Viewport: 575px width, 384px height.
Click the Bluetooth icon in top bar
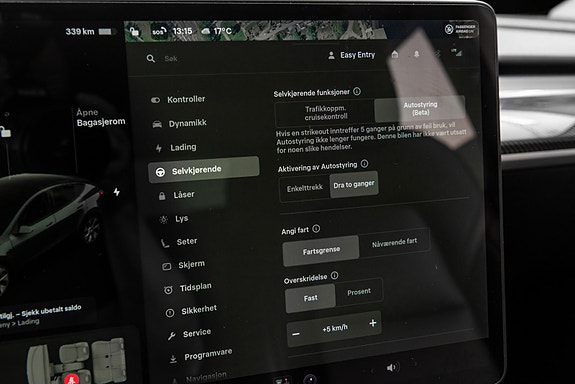click(x=437, y=54)
